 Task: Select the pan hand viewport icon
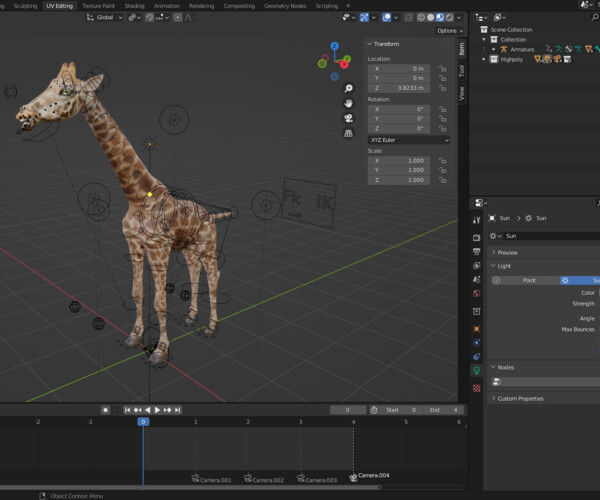(x=348, y=103)
